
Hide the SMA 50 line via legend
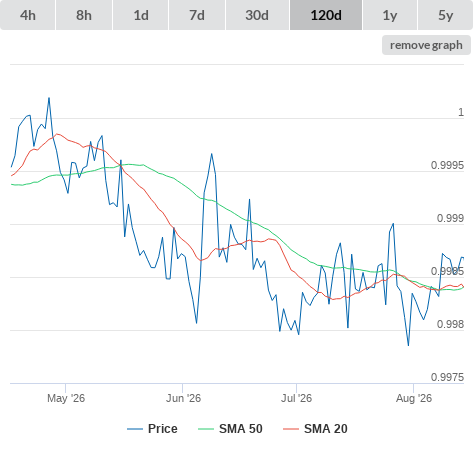coord(241,429)
